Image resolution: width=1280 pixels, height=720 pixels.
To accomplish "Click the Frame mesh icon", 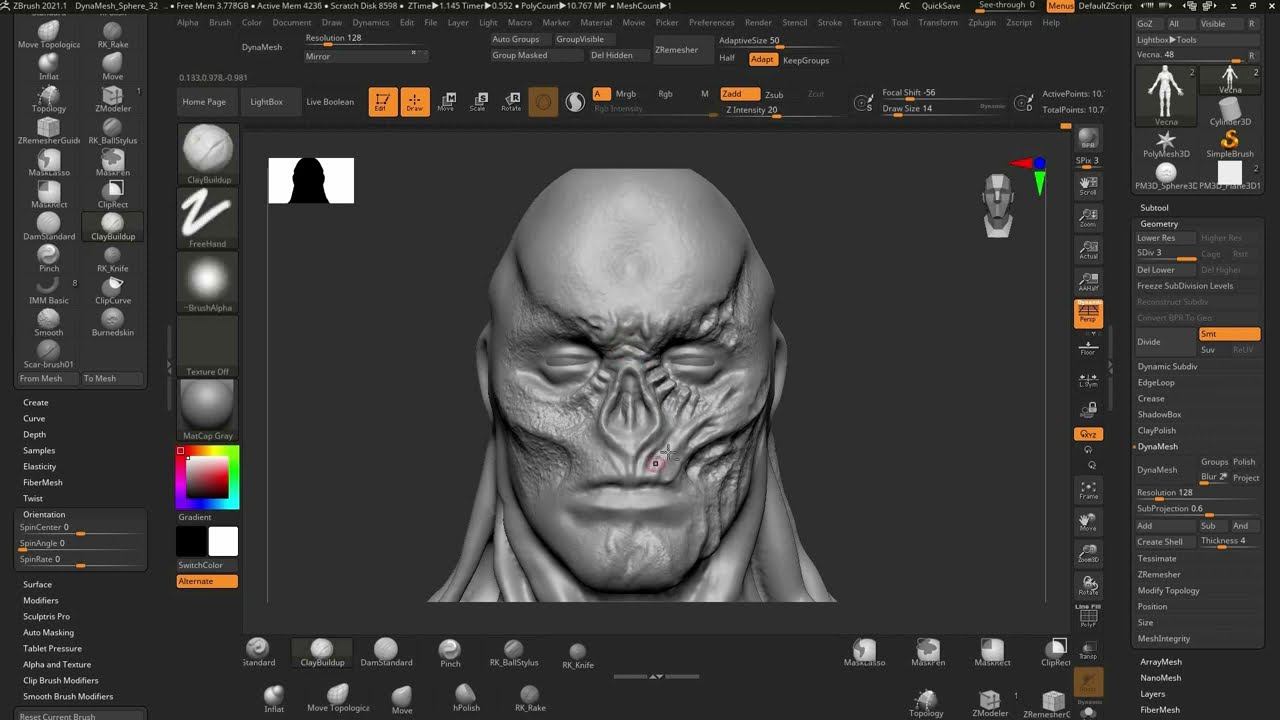I will (1088, 489).
